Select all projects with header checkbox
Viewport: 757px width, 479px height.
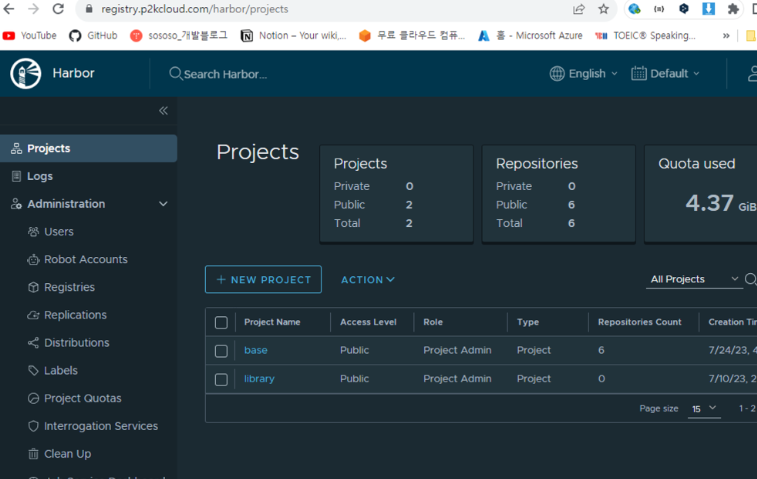[221, 323]
